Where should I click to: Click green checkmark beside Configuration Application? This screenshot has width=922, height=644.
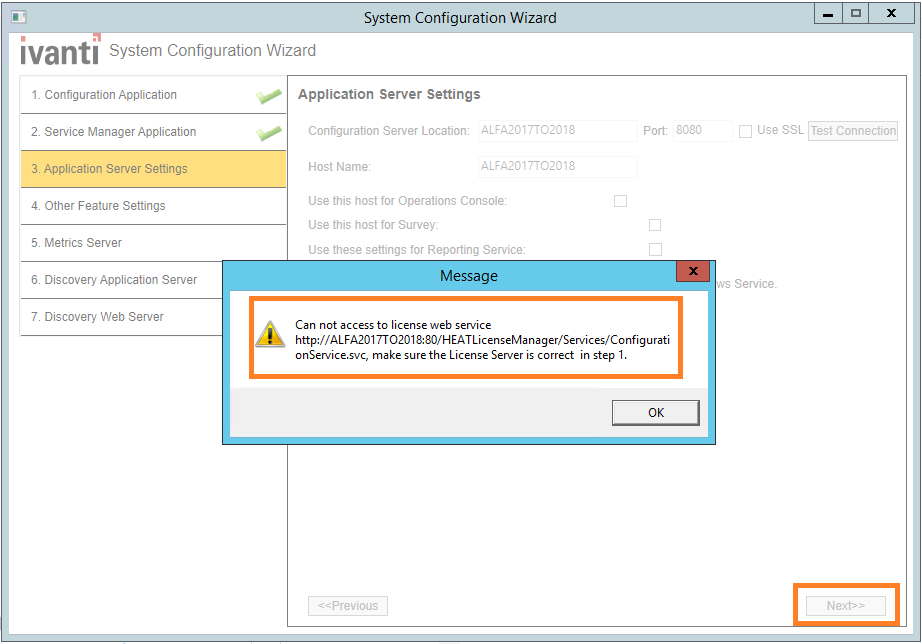tap(268, 96)
